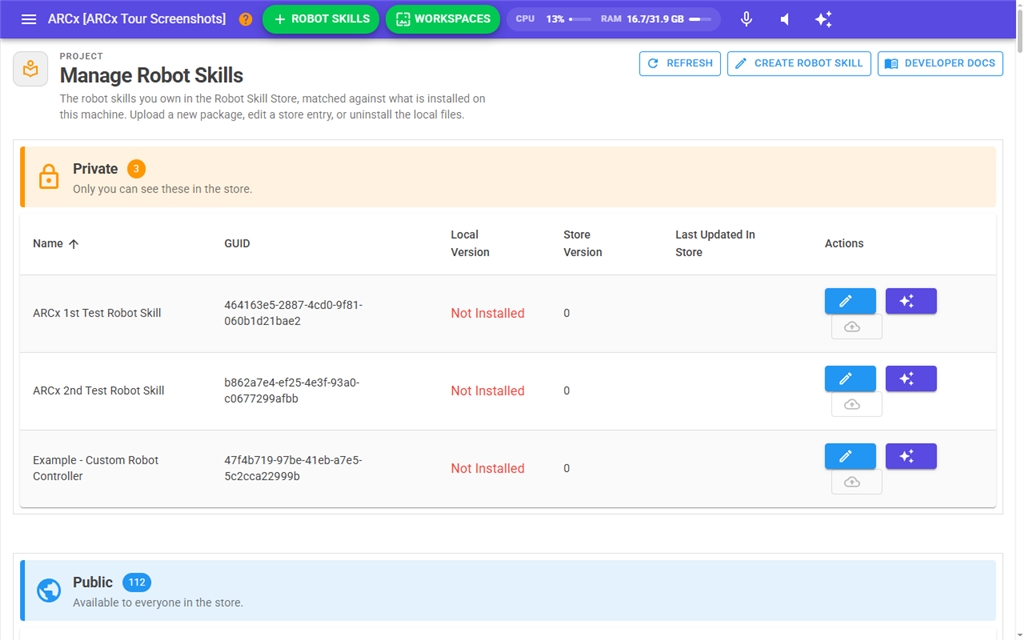Click the microphone icon in the top bar

tap(746, 19)
